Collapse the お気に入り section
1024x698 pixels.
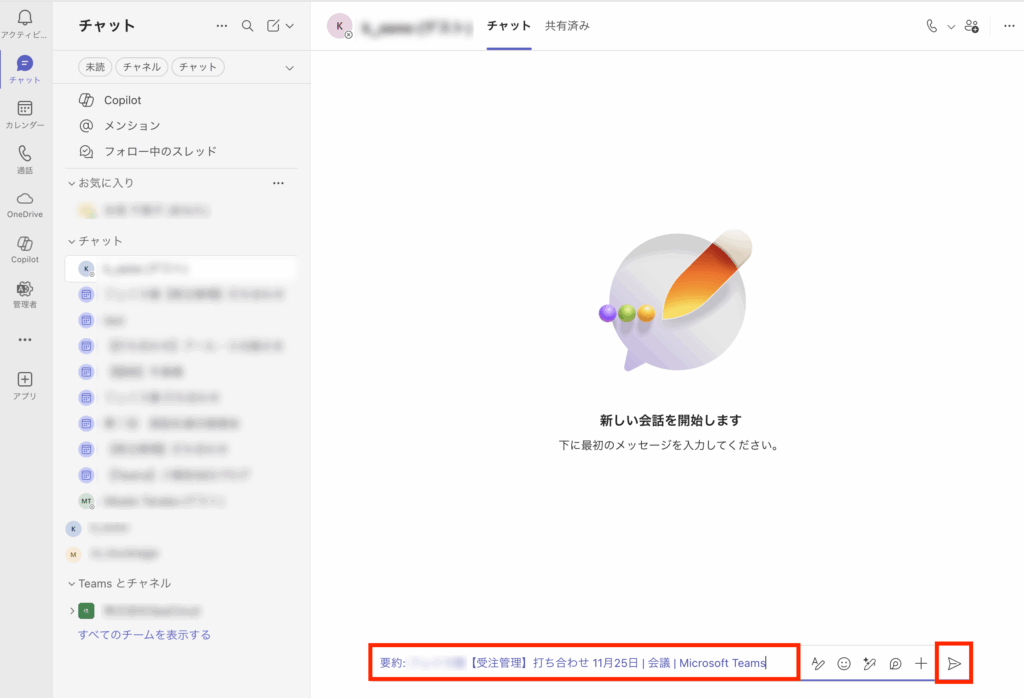pos(72,183)
